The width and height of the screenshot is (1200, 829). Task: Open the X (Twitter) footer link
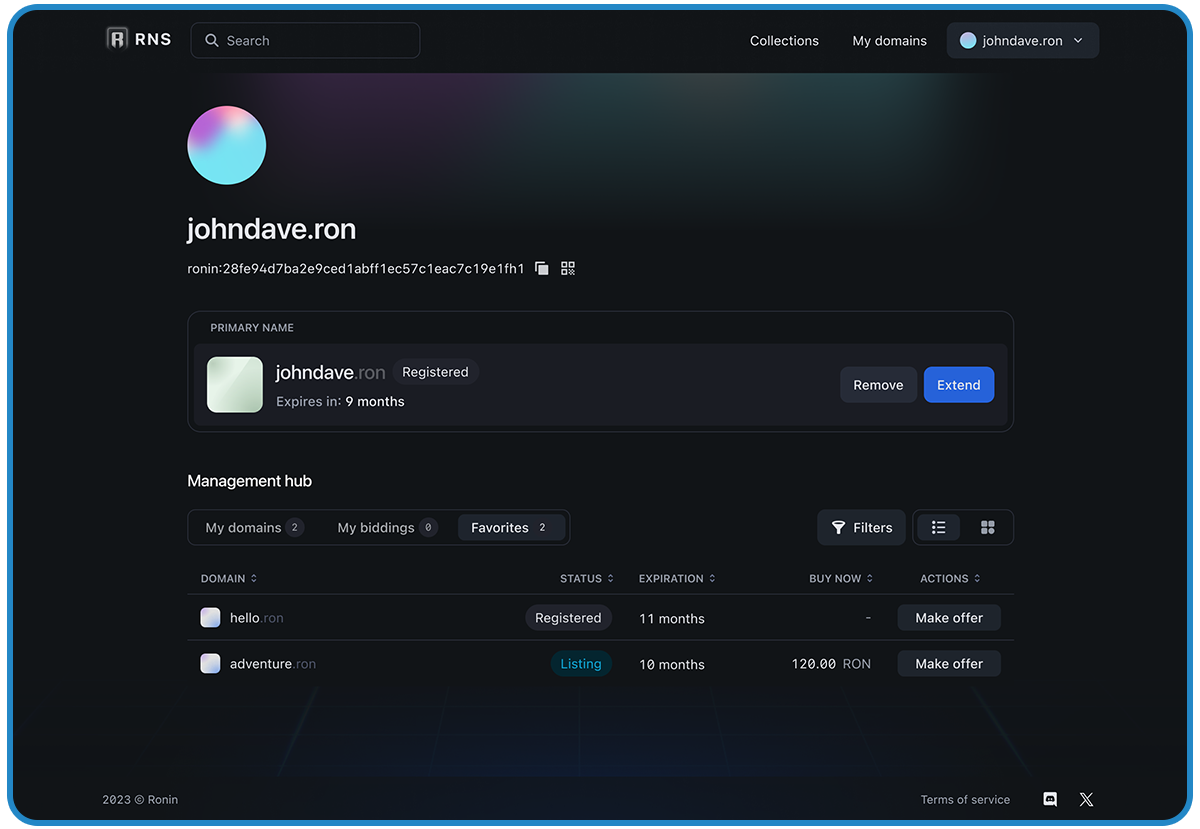point(1087,799)
